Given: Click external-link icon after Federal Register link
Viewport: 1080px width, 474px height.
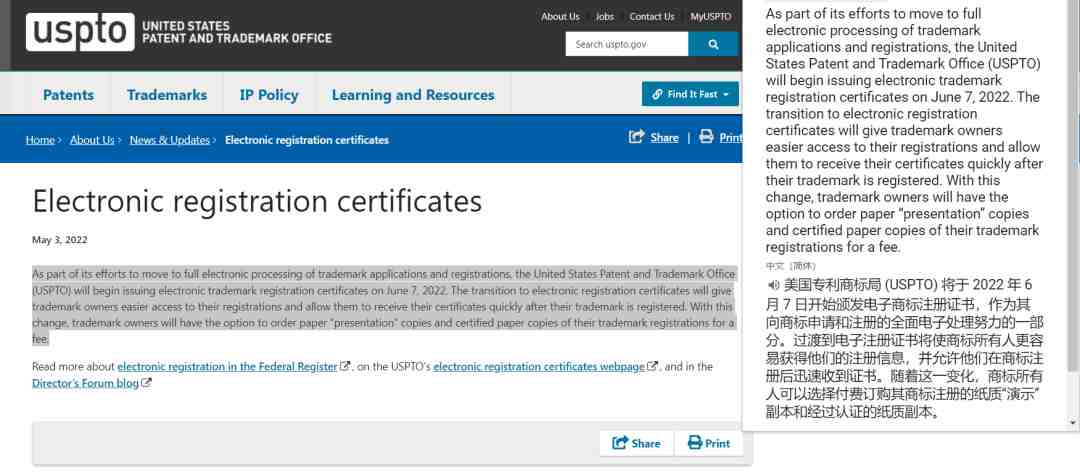Looking at the screenshot, I should point(346,366).
